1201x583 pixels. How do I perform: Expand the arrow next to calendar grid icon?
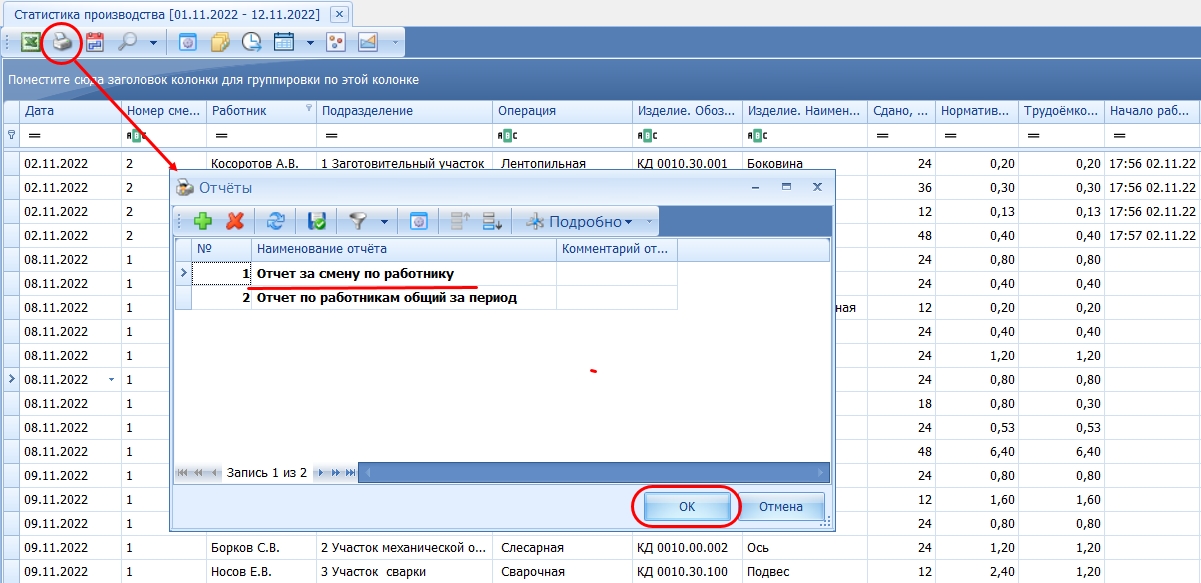click(x=310, y=43)
